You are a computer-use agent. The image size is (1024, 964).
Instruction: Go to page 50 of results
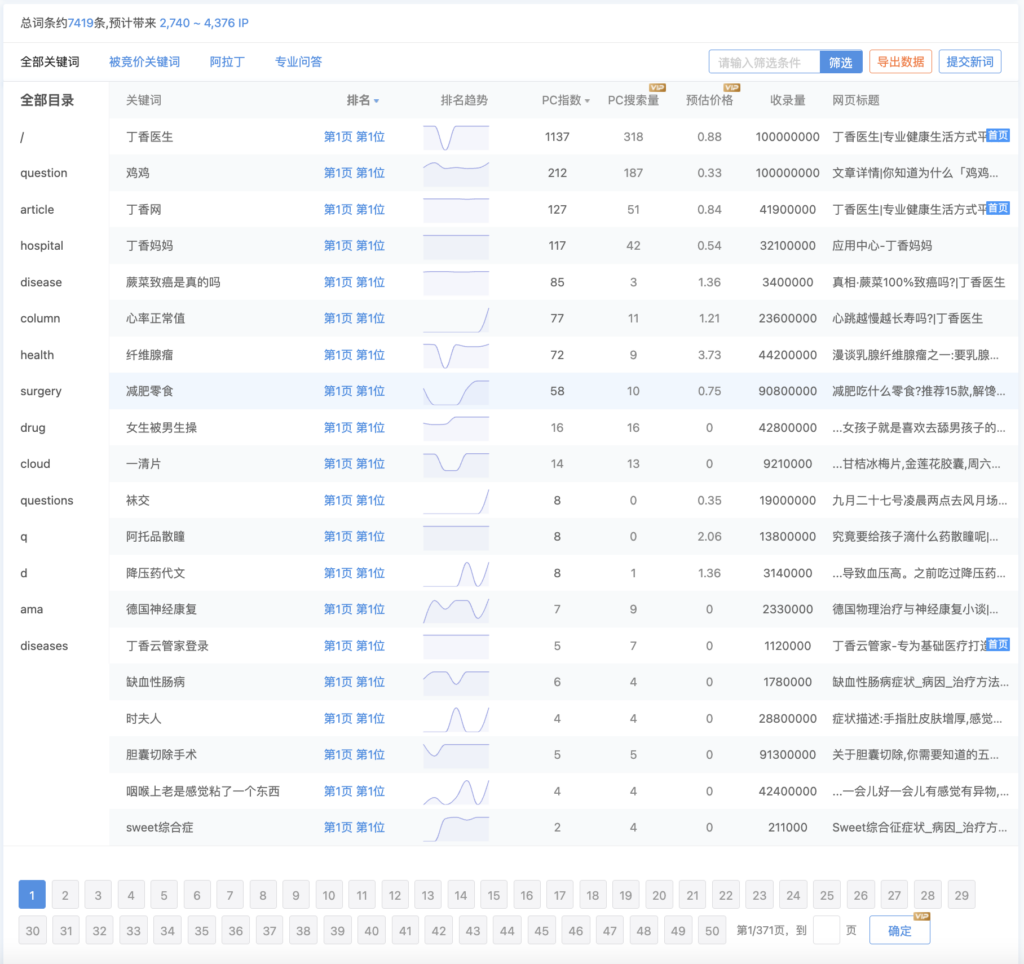[x=712, y=931]
